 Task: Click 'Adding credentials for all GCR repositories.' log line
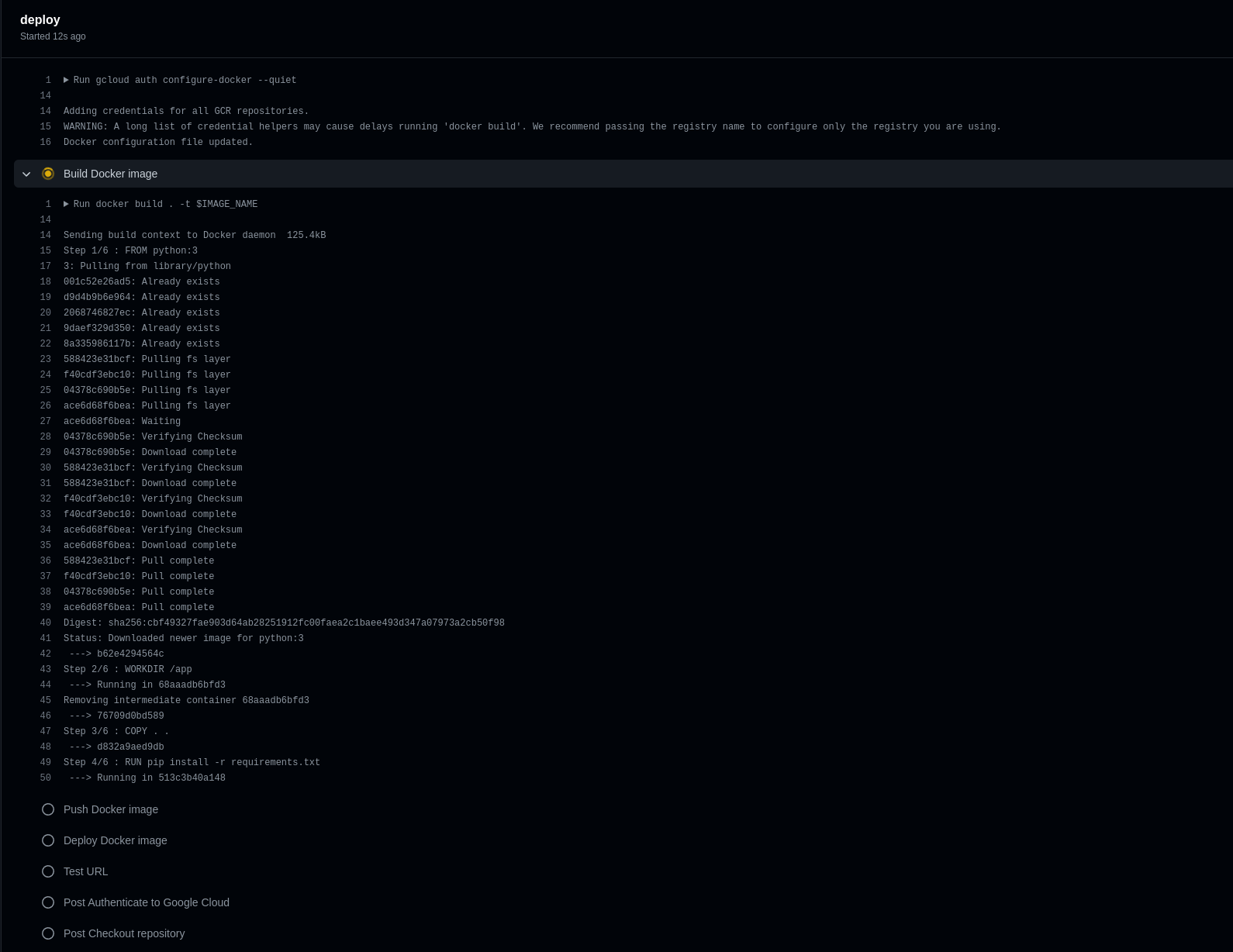pyautogui.click(x=186, y=111)
